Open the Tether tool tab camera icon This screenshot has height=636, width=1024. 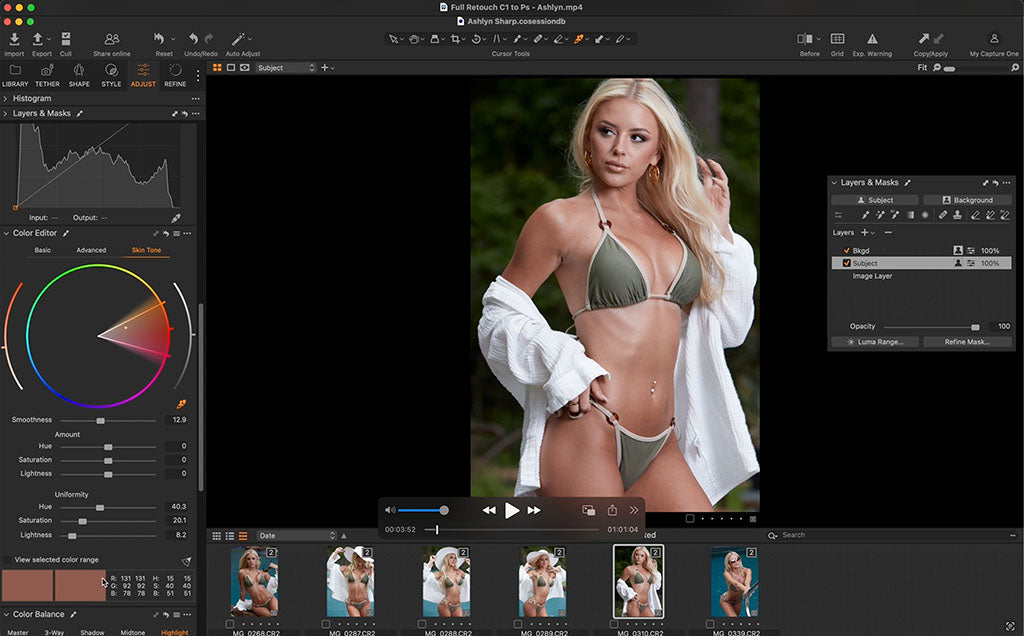click(x=47, y=71)
